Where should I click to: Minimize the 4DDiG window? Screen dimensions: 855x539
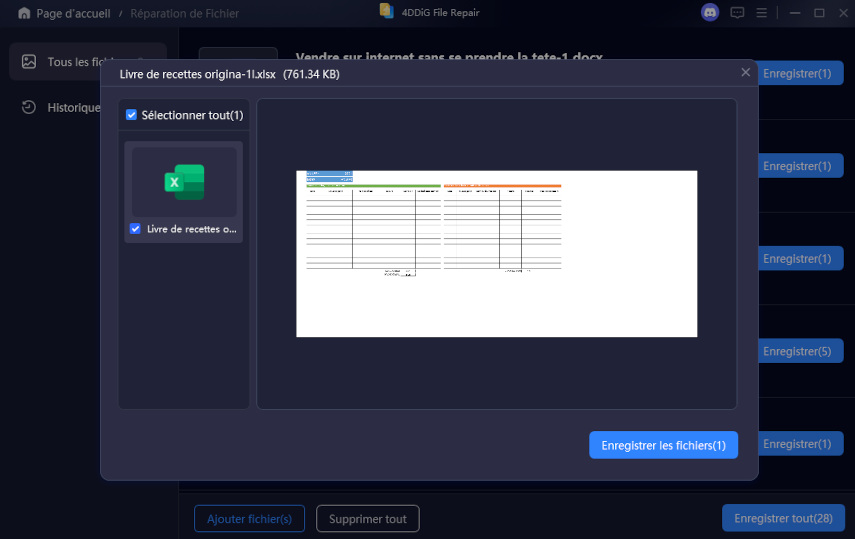coord(795,13)
